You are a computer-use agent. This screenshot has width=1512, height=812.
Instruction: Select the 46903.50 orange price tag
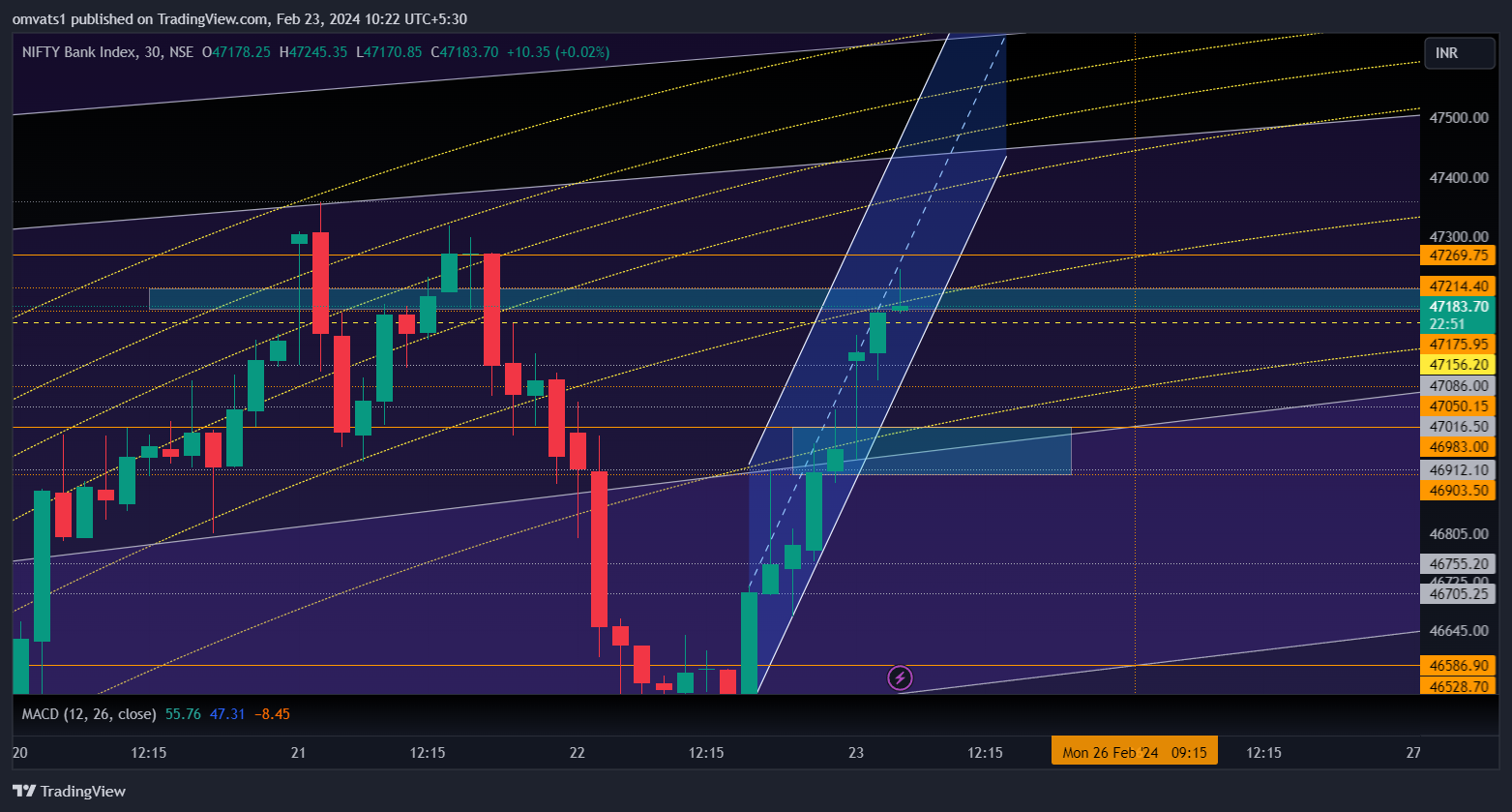coord(1458,491)
